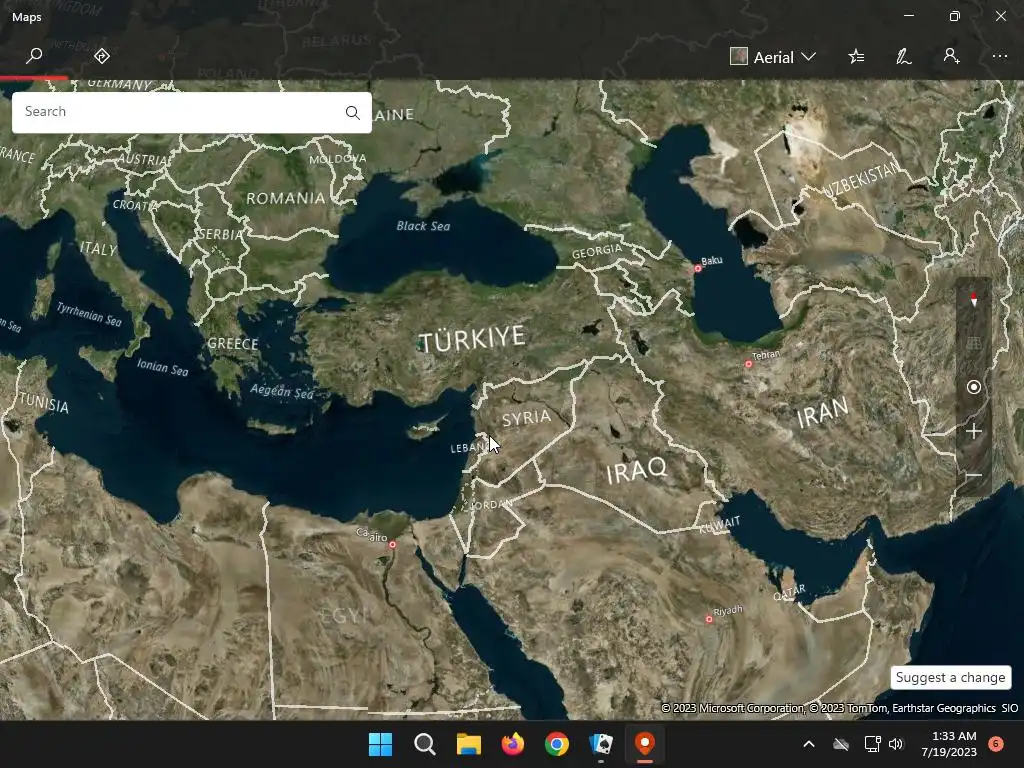Click the magnifier button inside search box
The image size is (1024, 768).
(353, 112)
